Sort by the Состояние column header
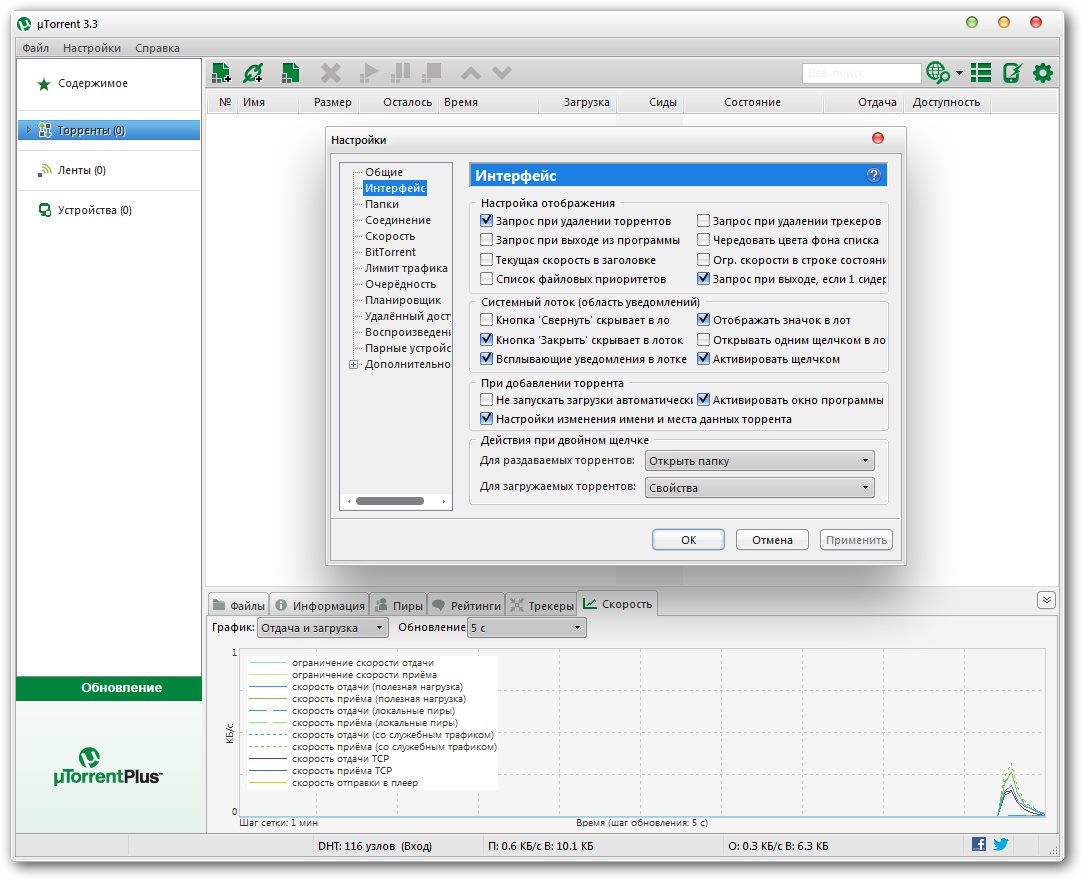The image size is (1083, 880). coord(752,102)
